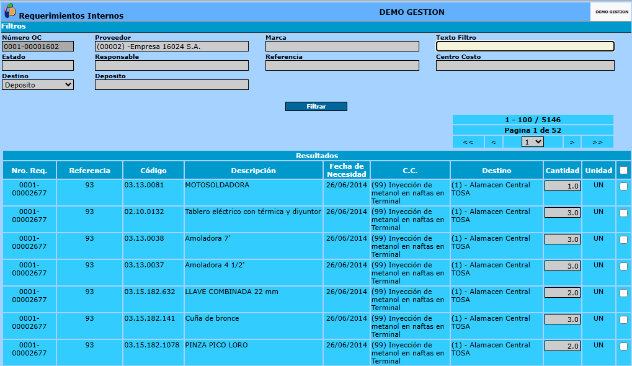Click the Estado filter field
This screenshot has height=366, width=632.
38,66
